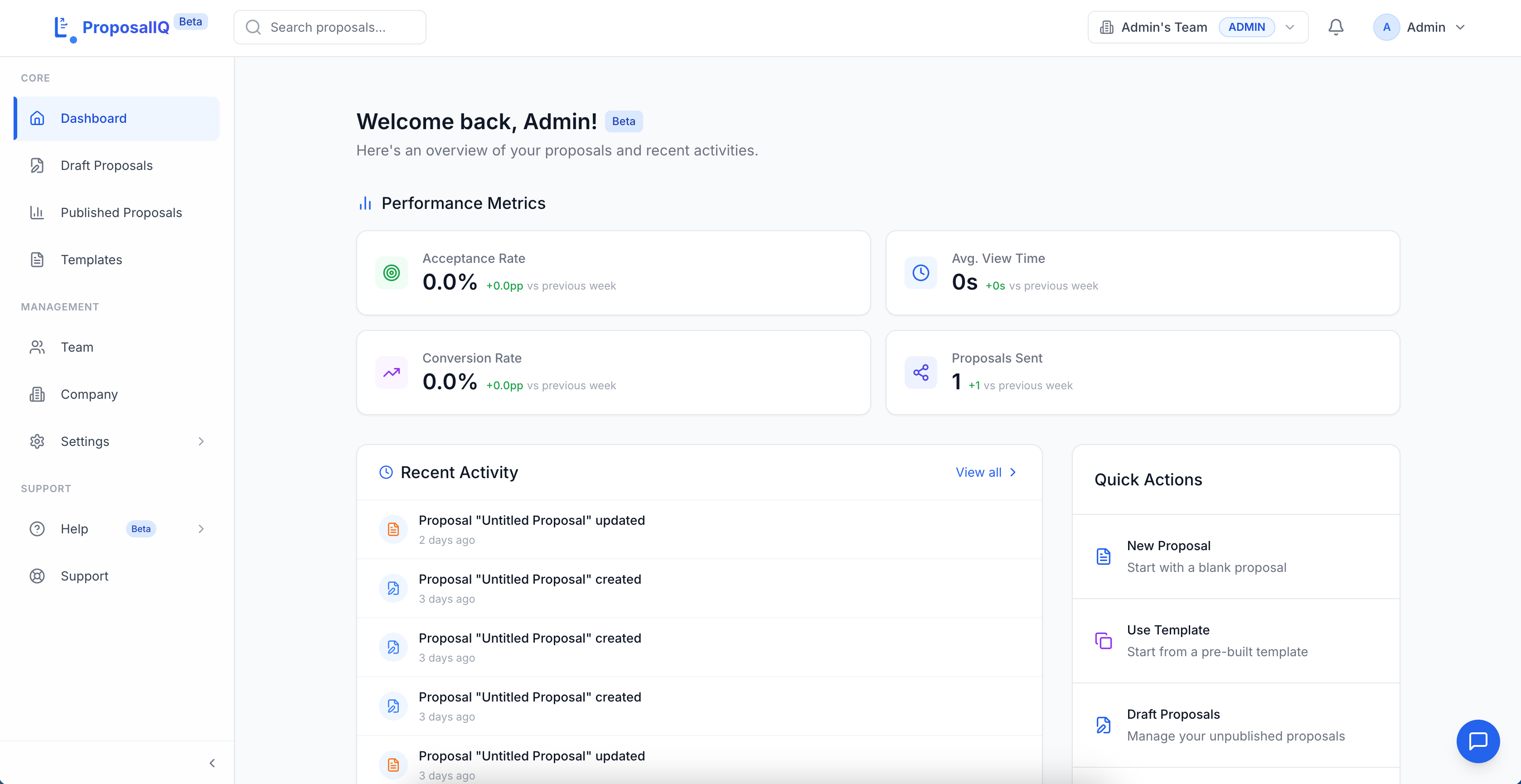
Task: Start a New Proposal quick action
Action: tap(1235, 556)
